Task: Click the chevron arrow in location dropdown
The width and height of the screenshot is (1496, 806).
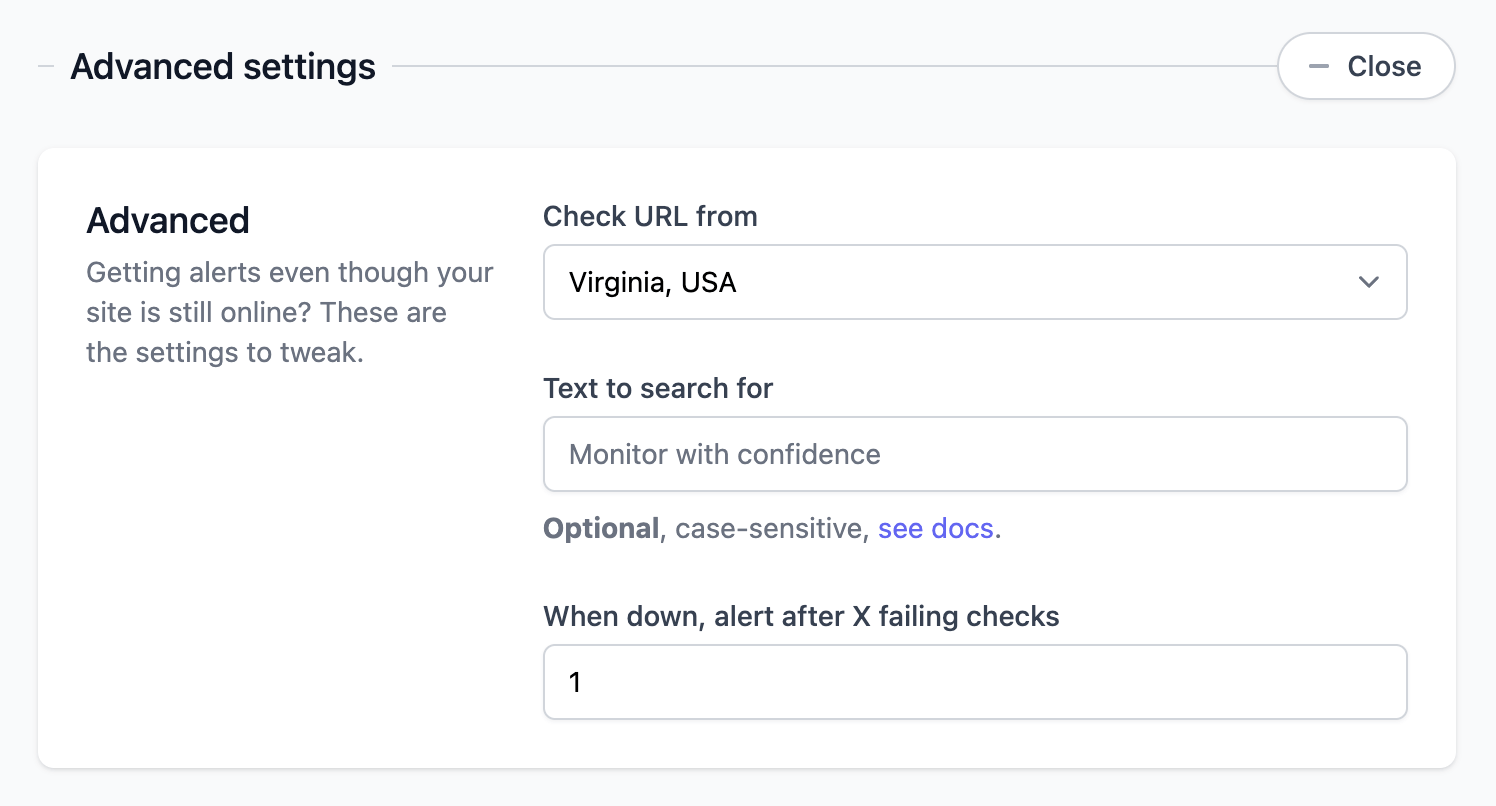Action: [x=1368, y=282]
